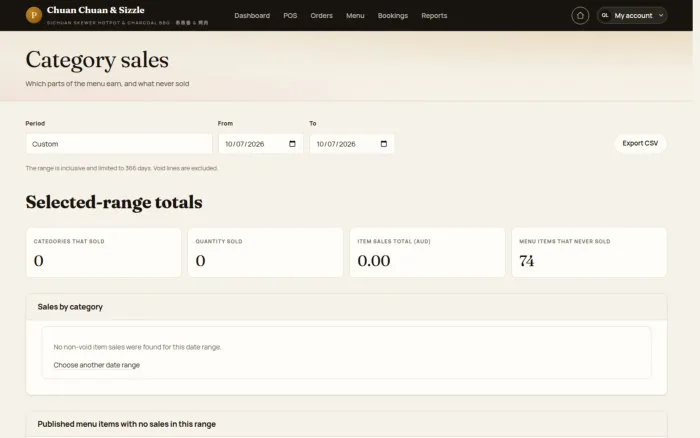This screenshot has height=438, width=700.
Task: Follow the Choose another date range link
Action: tap(96, 365)
